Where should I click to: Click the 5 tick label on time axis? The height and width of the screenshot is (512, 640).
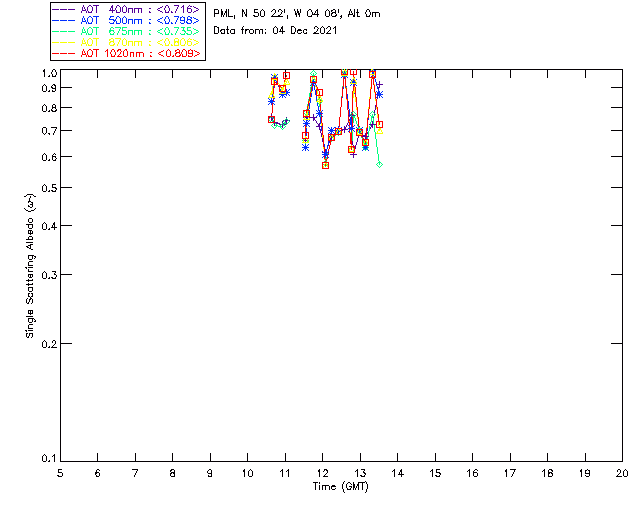61,472
